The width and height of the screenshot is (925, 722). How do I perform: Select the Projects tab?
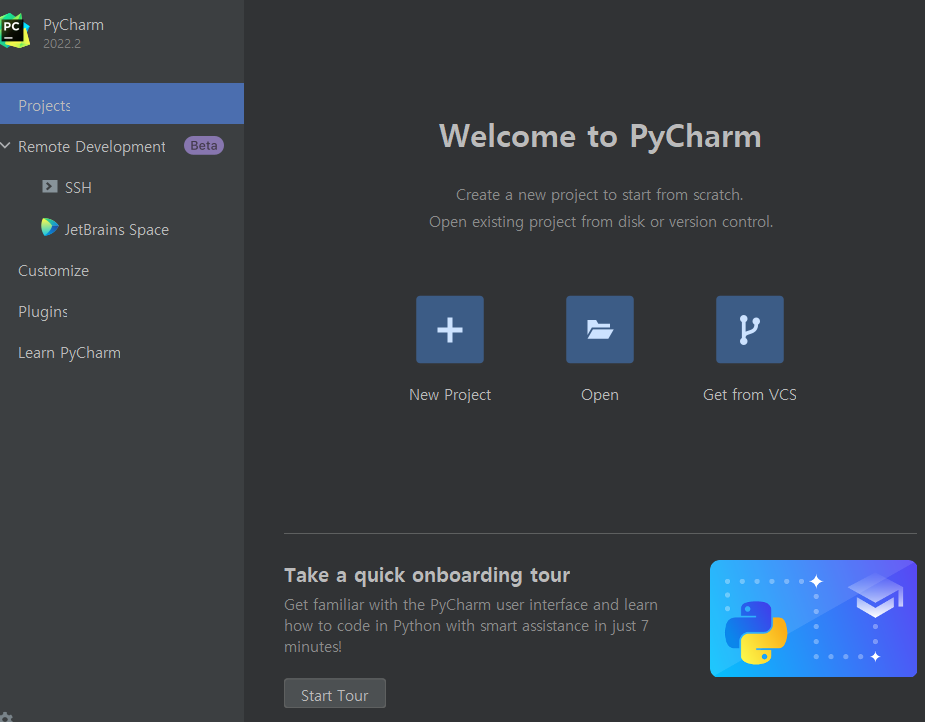(x=122, y=104)
